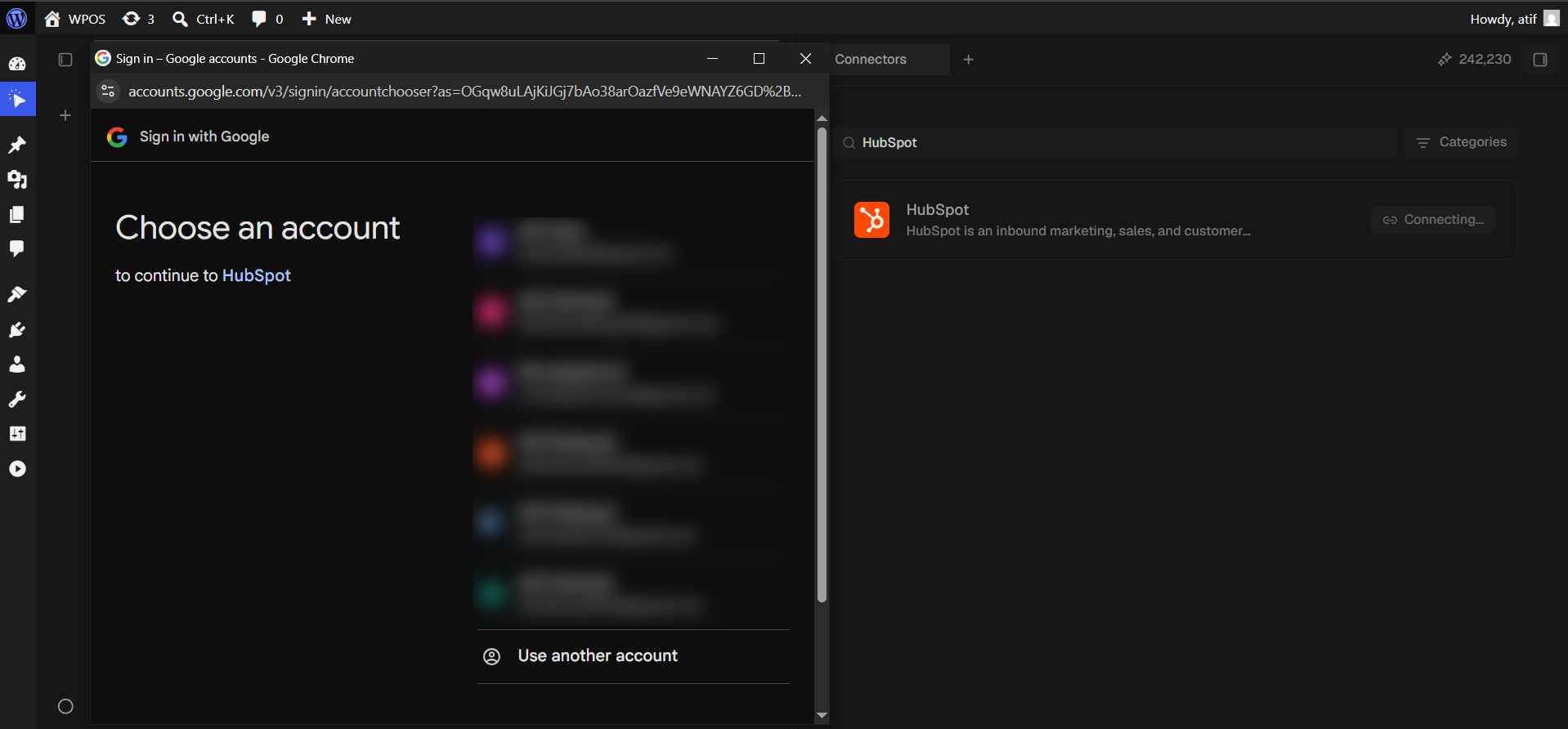Go to WPOS site home

(x=75, y=19)
